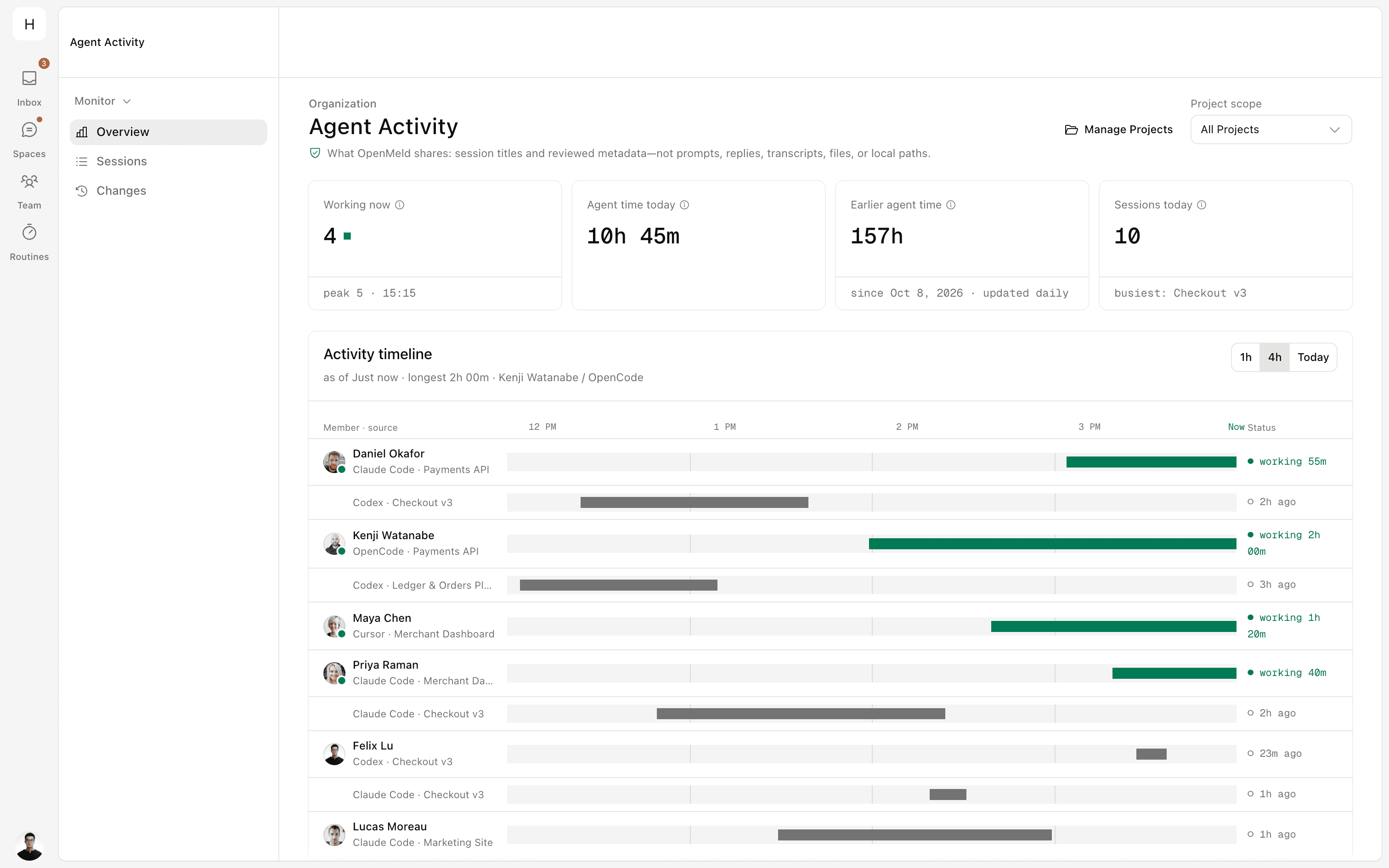
Task: Click the info icon beside Sessions today
Action: tap(1202, 205)
